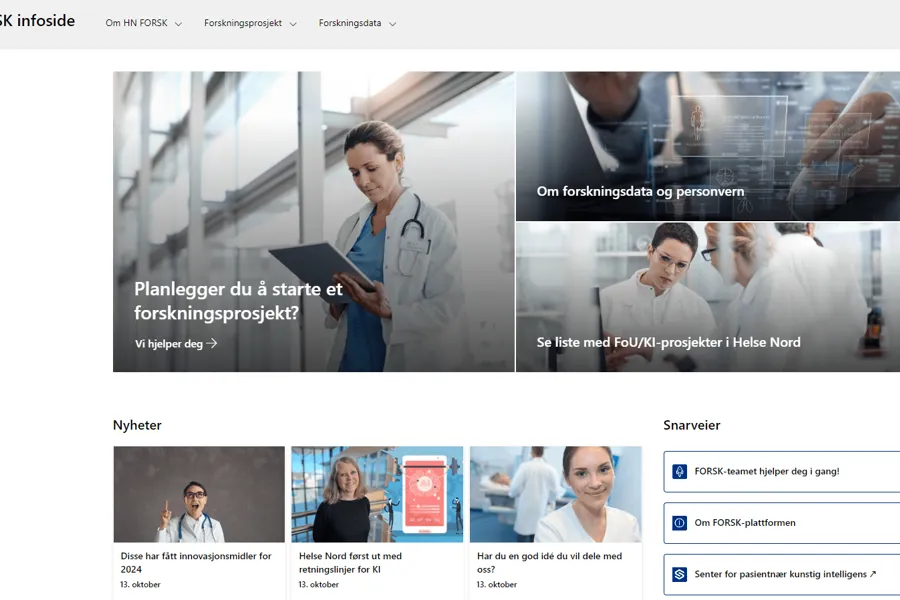The height and width of the screenshot is (600, 900).
Task: Open the Om HN FORSK menu
Action: pyautogui.click(x=137, y=23)
